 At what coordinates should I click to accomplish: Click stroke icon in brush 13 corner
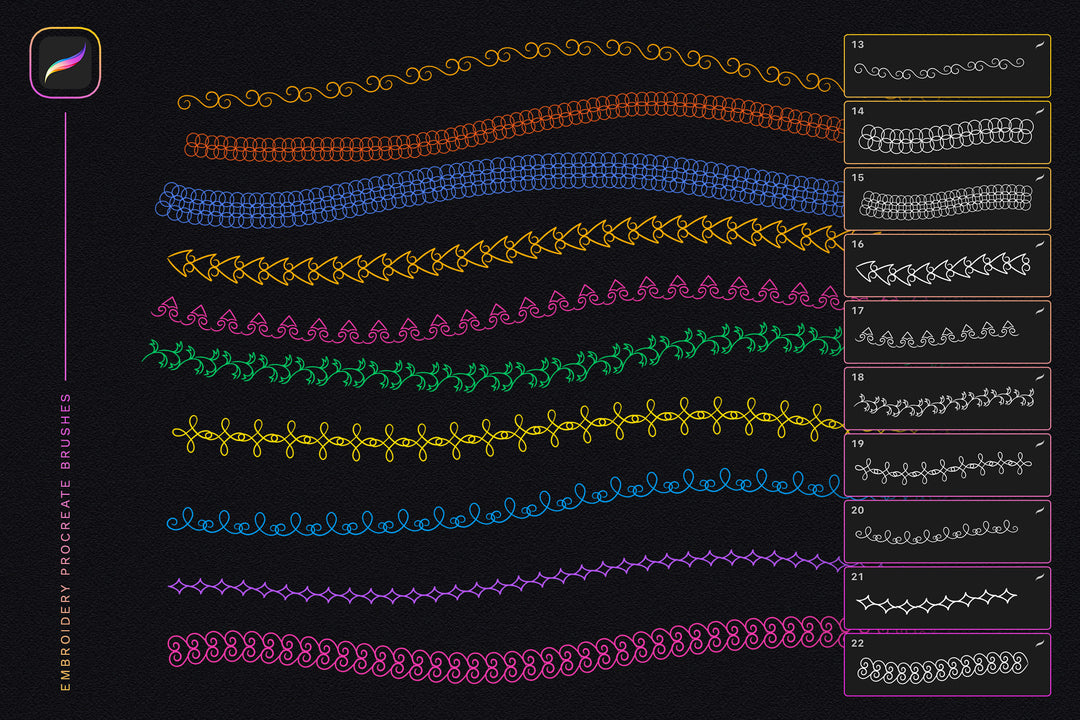click(x=1039, y=45)
